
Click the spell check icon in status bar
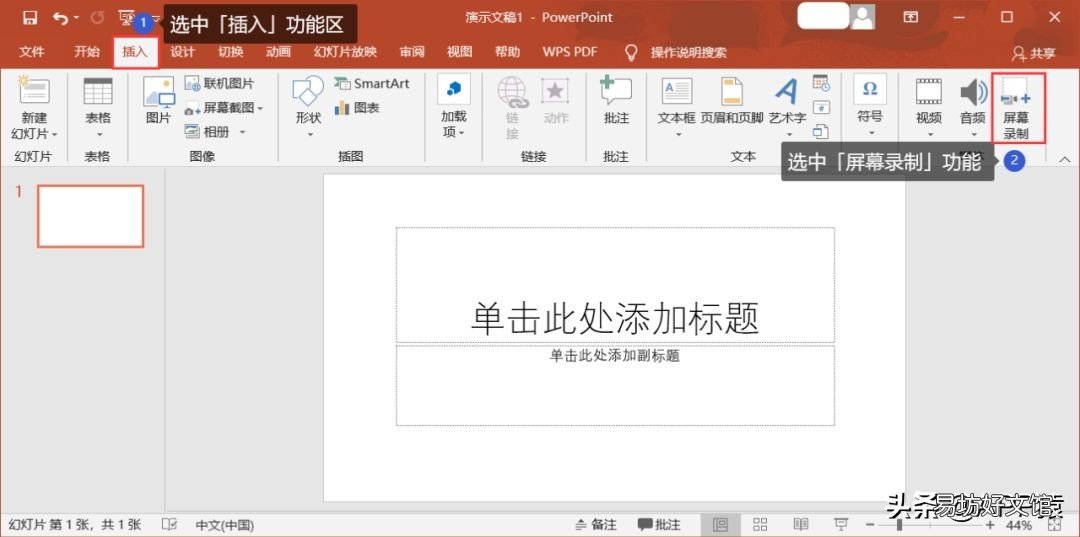(x=169, y=525)
